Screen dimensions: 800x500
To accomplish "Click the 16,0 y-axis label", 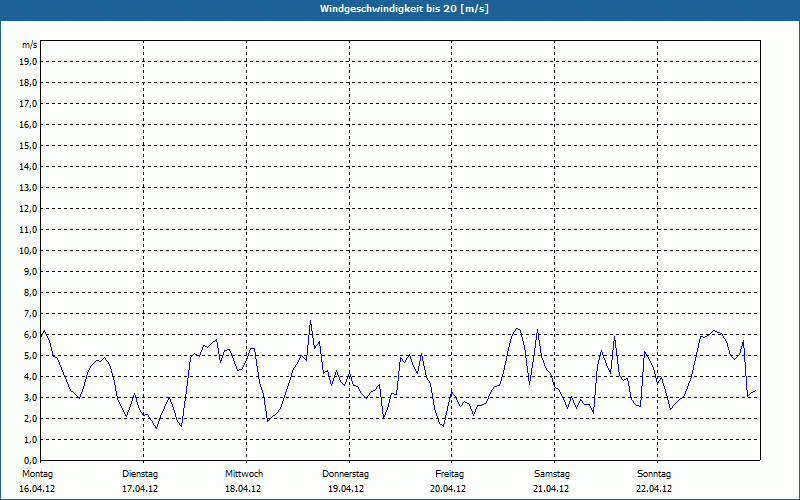I will [x=28, y=124].
